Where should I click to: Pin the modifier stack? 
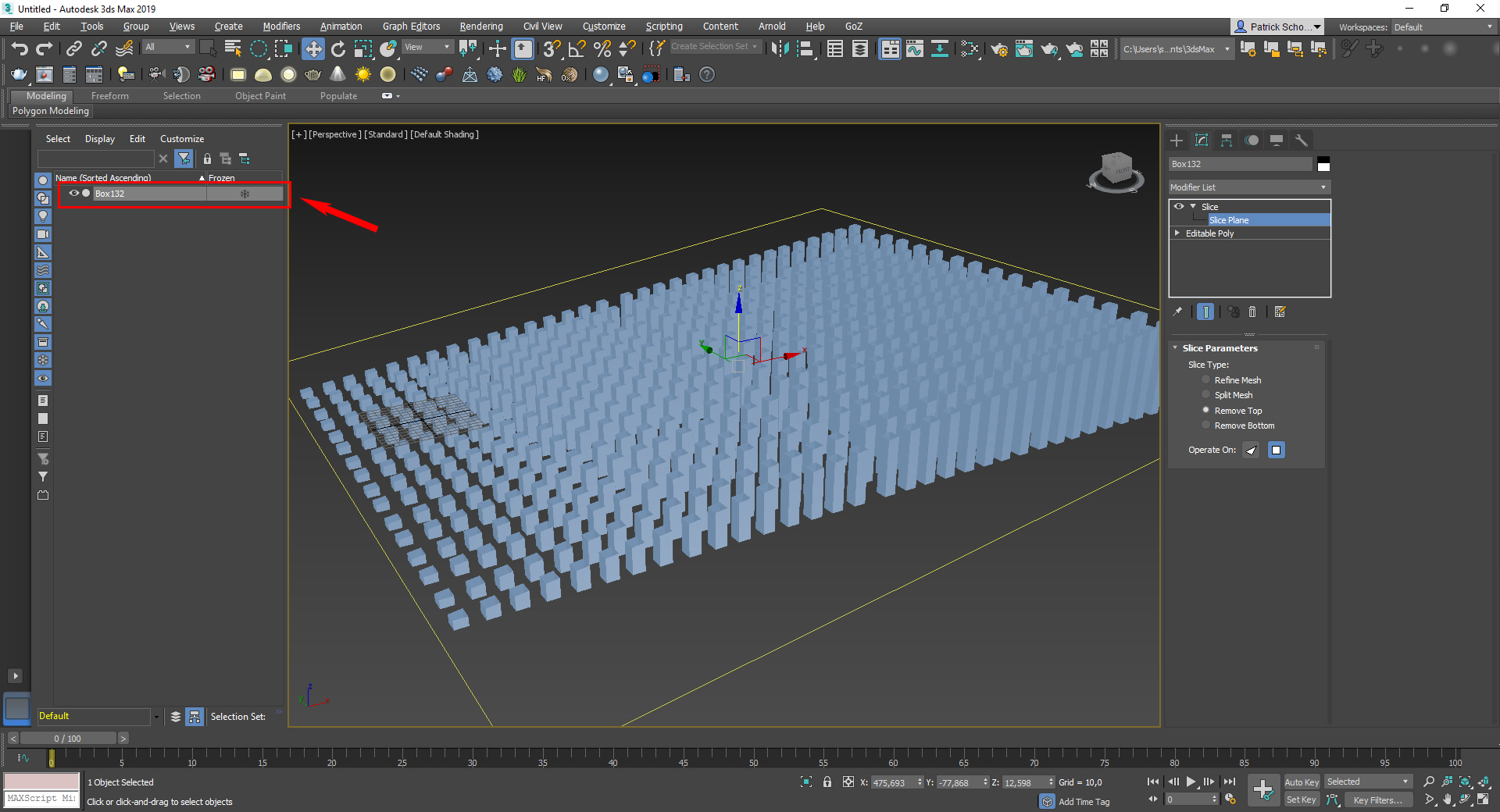pos(1177,312)
